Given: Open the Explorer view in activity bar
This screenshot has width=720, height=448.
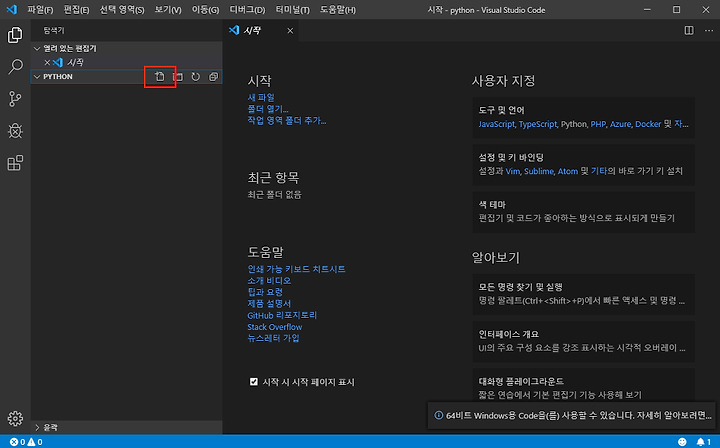Looking at the screenshot, I should (x=15, y=35).
